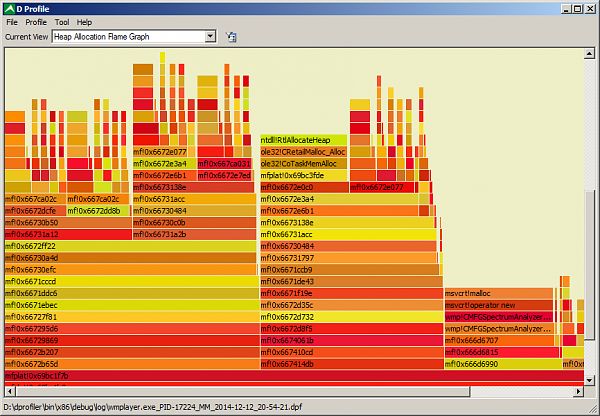Select the mf!0x6672d8f5 frame

tap(352, 329)
